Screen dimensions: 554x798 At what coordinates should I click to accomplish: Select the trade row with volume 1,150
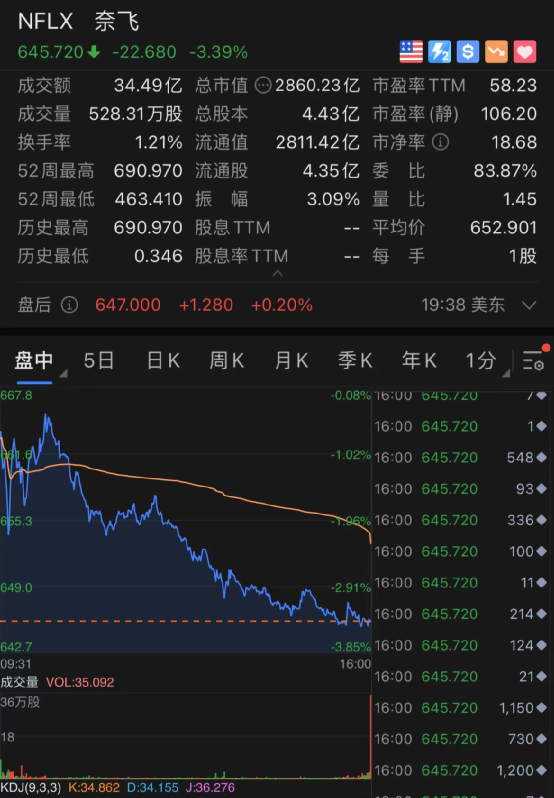(x=461, y=708)
